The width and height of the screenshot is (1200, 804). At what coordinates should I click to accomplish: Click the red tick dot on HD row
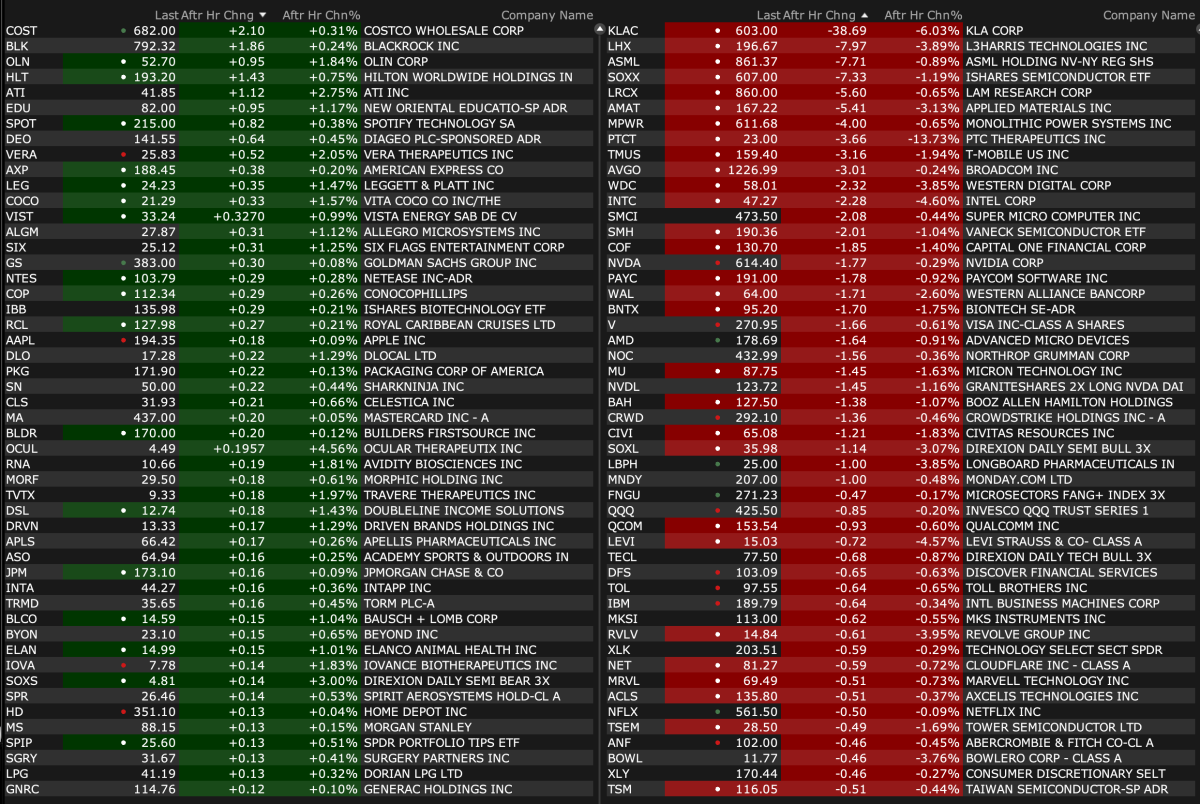point(123,711)
